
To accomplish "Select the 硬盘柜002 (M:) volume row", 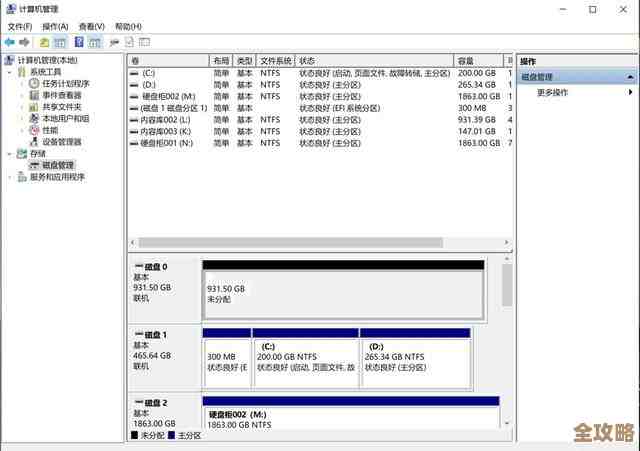I will (320, 96).
